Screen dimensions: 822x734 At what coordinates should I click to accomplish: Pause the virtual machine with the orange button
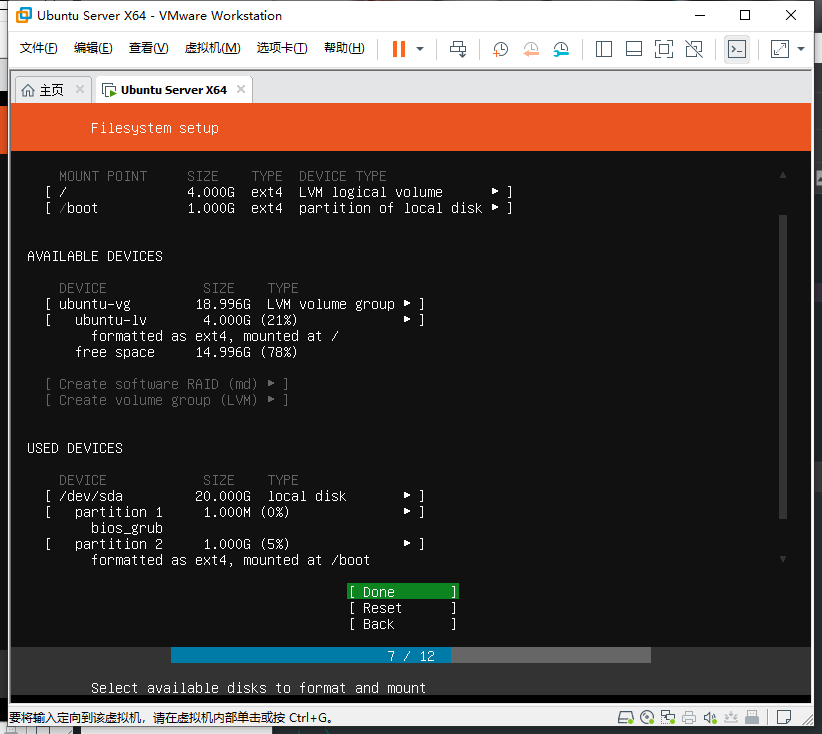399,49
